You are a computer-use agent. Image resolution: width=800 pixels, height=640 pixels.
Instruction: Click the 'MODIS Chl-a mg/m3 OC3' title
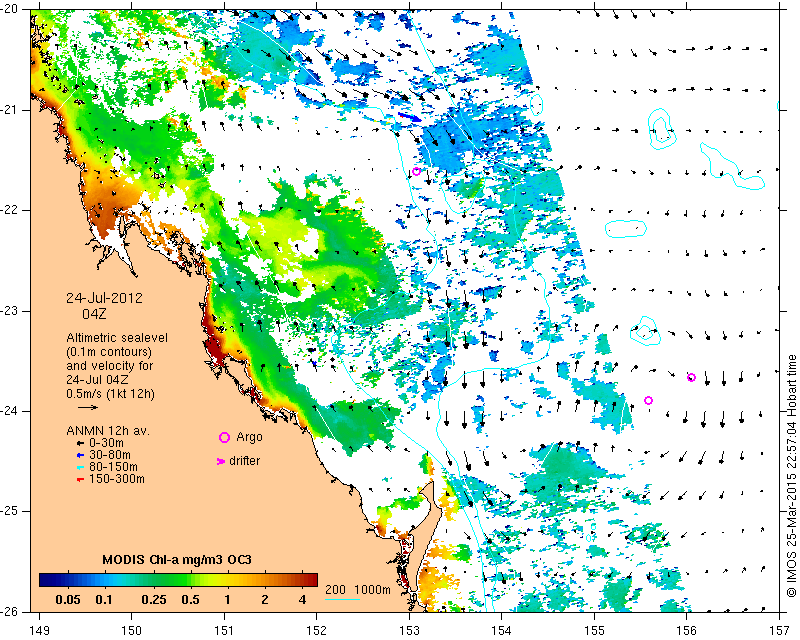[177, 559]
